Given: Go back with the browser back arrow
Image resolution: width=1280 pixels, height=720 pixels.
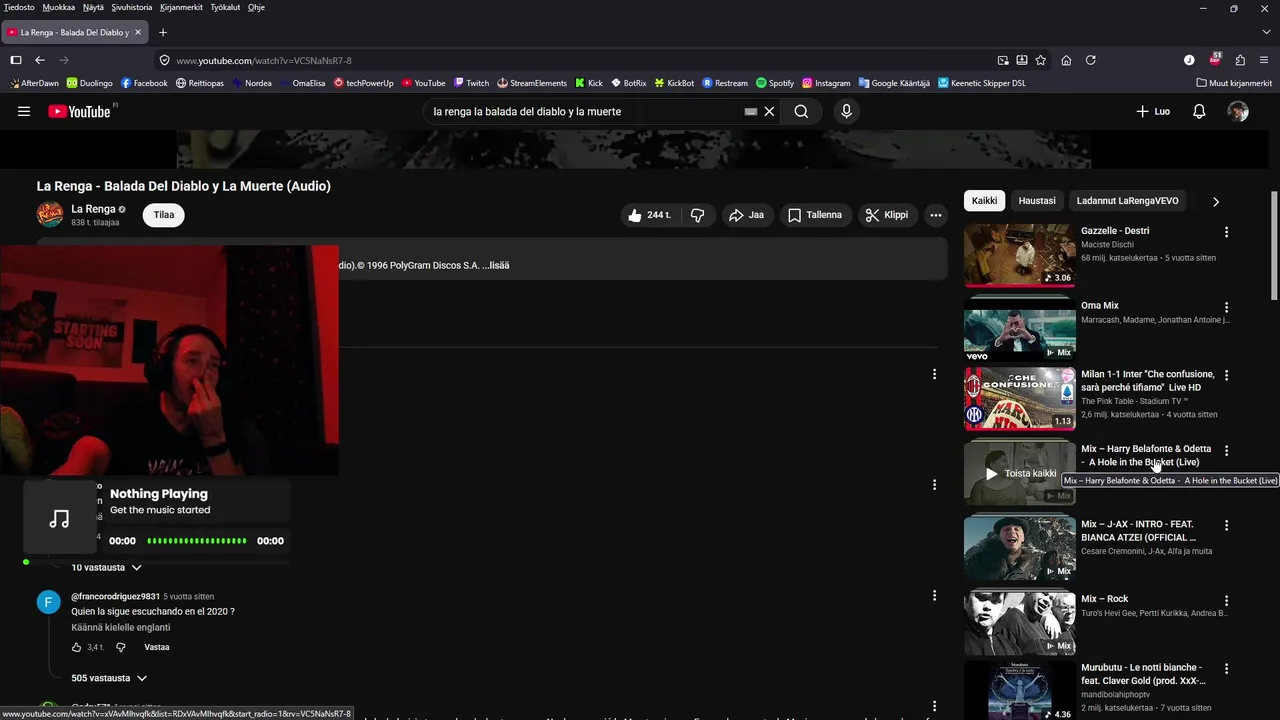Looking at the screenshot, I should [x=40, y=60].
